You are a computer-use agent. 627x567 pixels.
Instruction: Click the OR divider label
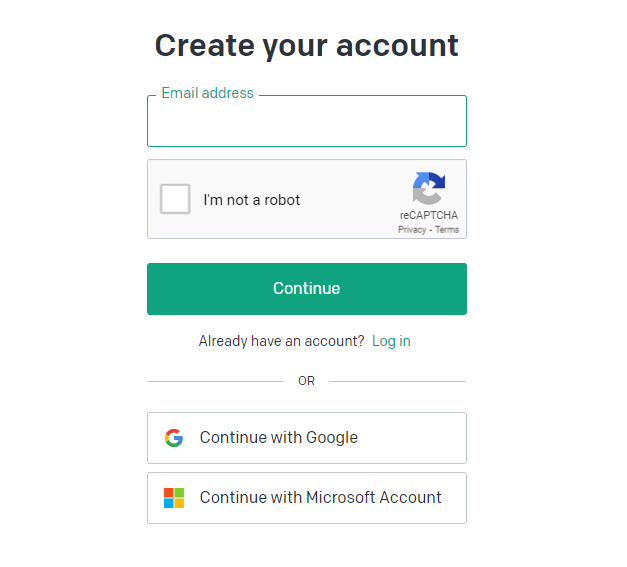(x=306, y=381)
